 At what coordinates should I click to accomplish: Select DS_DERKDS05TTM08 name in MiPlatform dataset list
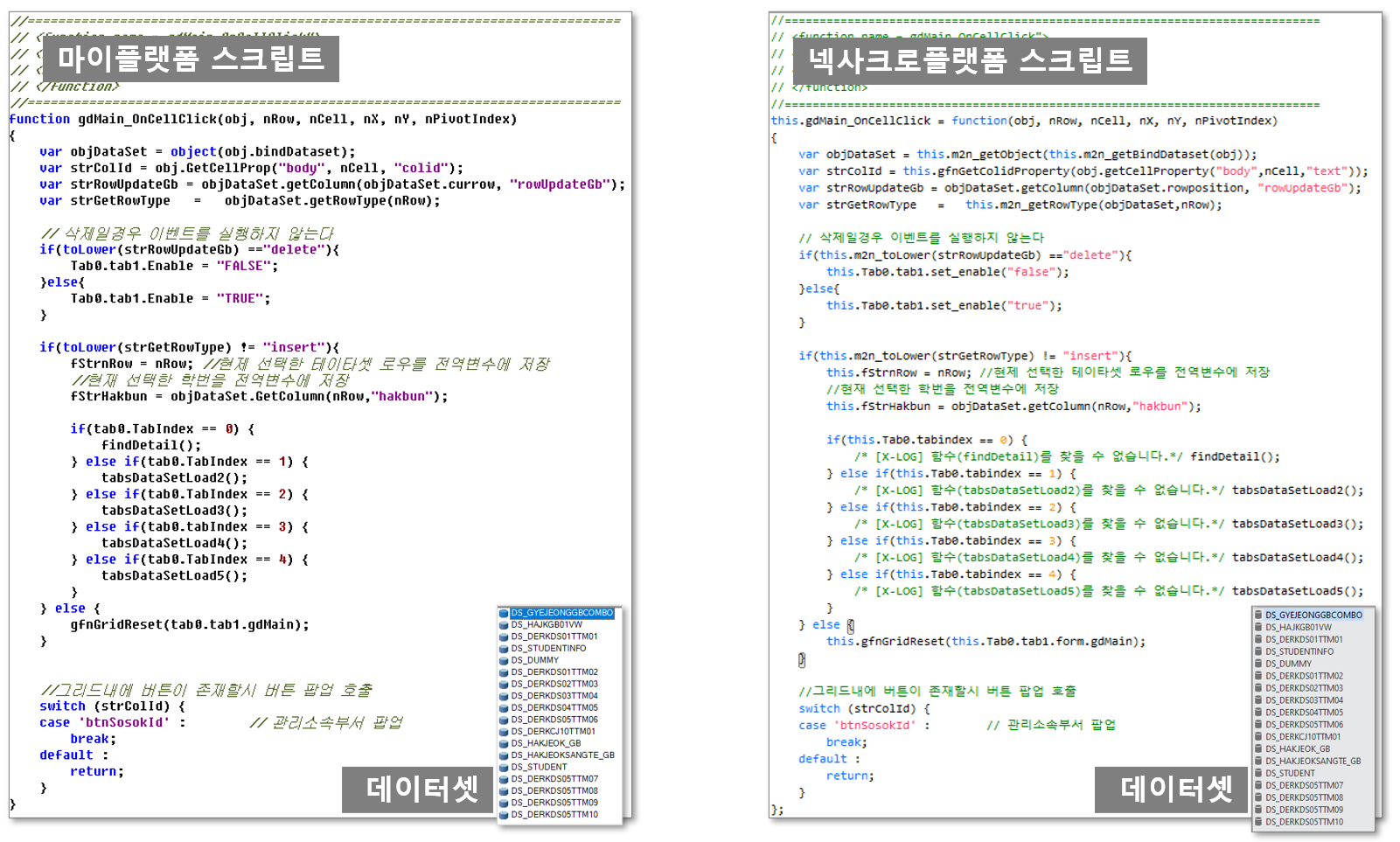click(554, 790)
